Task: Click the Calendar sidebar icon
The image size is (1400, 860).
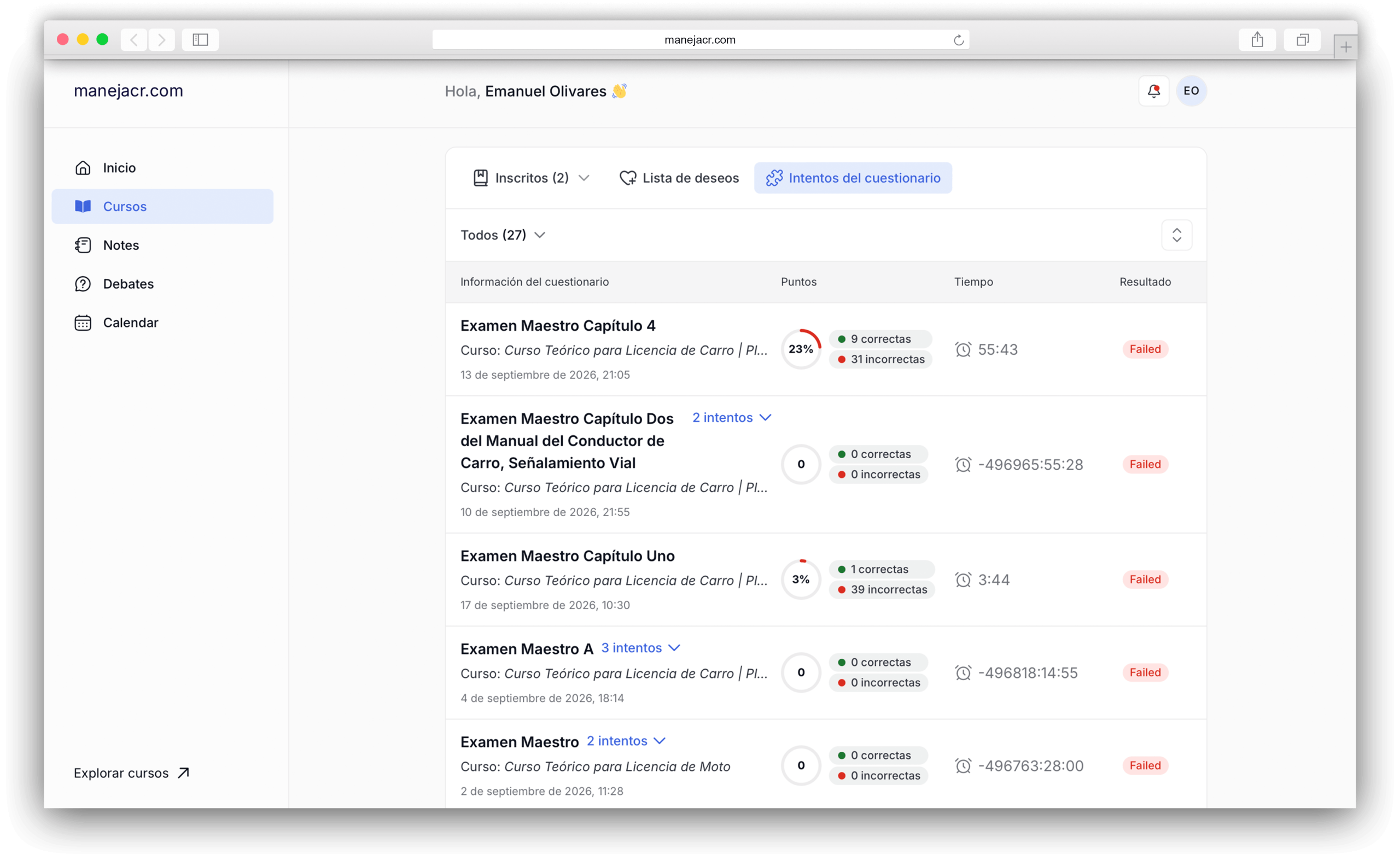Action: tap(83, 323)
